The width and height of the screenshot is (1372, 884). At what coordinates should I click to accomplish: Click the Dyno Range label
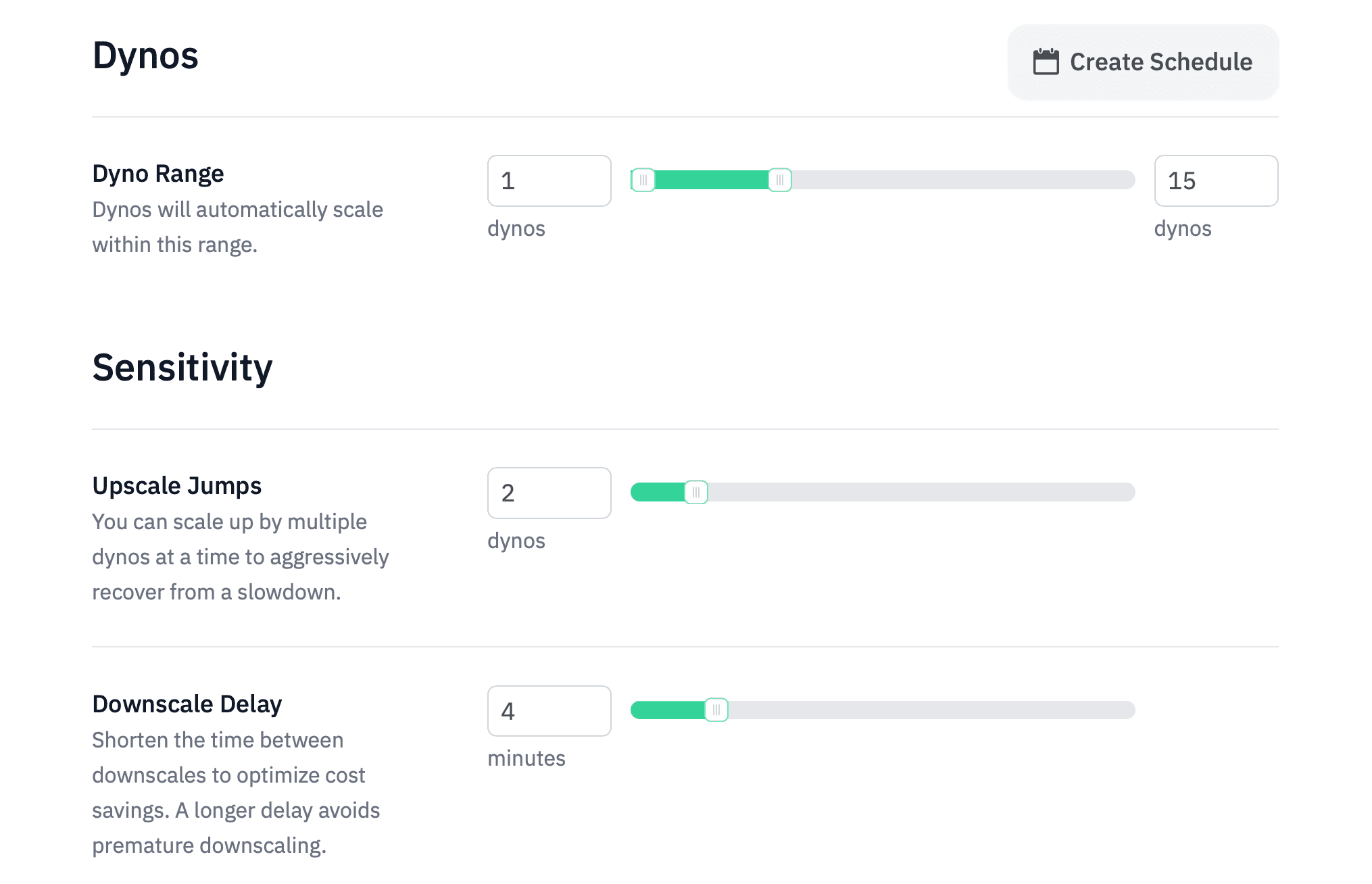[x=158, y=174]
